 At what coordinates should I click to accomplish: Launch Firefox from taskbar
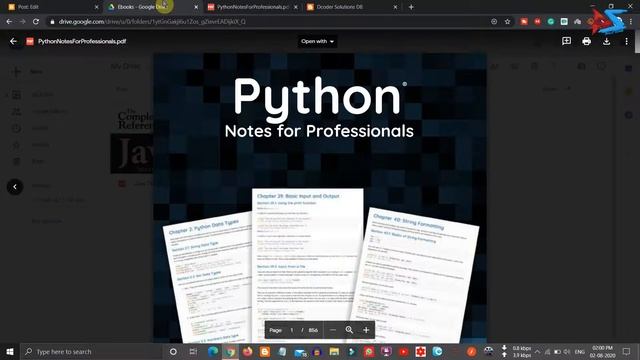click(x=247, y=351)
